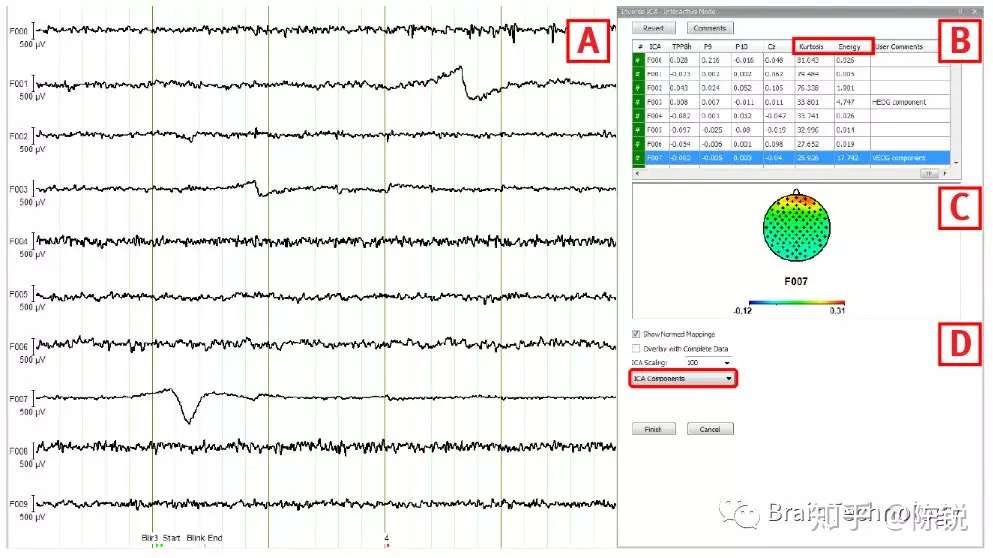Click the table's right scroll arrow
Viewport: 993px width, 558px height.
[x=945, y=173]
